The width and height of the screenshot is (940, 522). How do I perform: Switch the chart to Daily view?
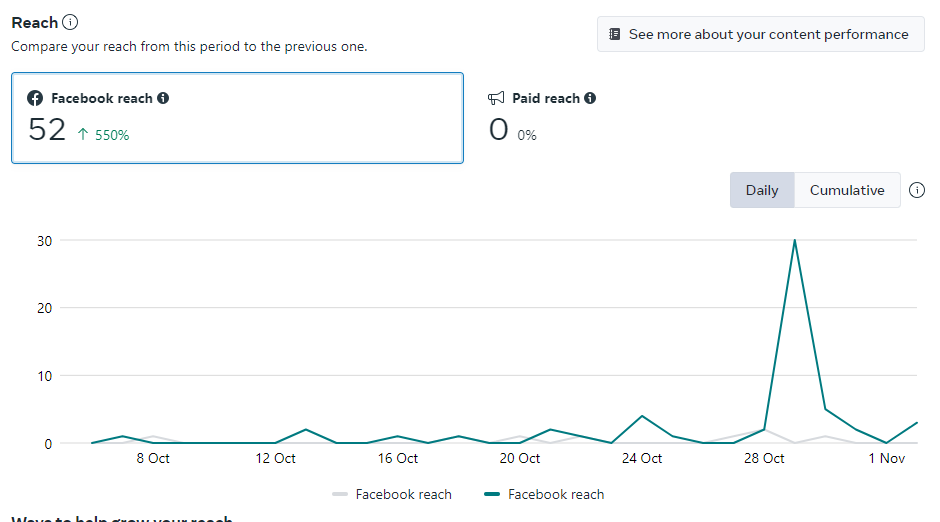pos(761,190)
